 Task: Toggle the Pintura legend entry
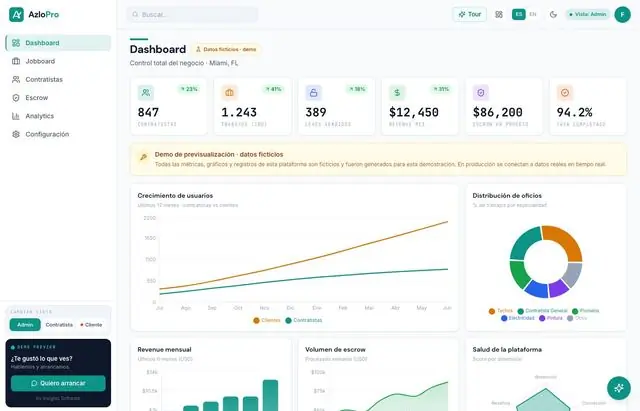tap(551, 318)
